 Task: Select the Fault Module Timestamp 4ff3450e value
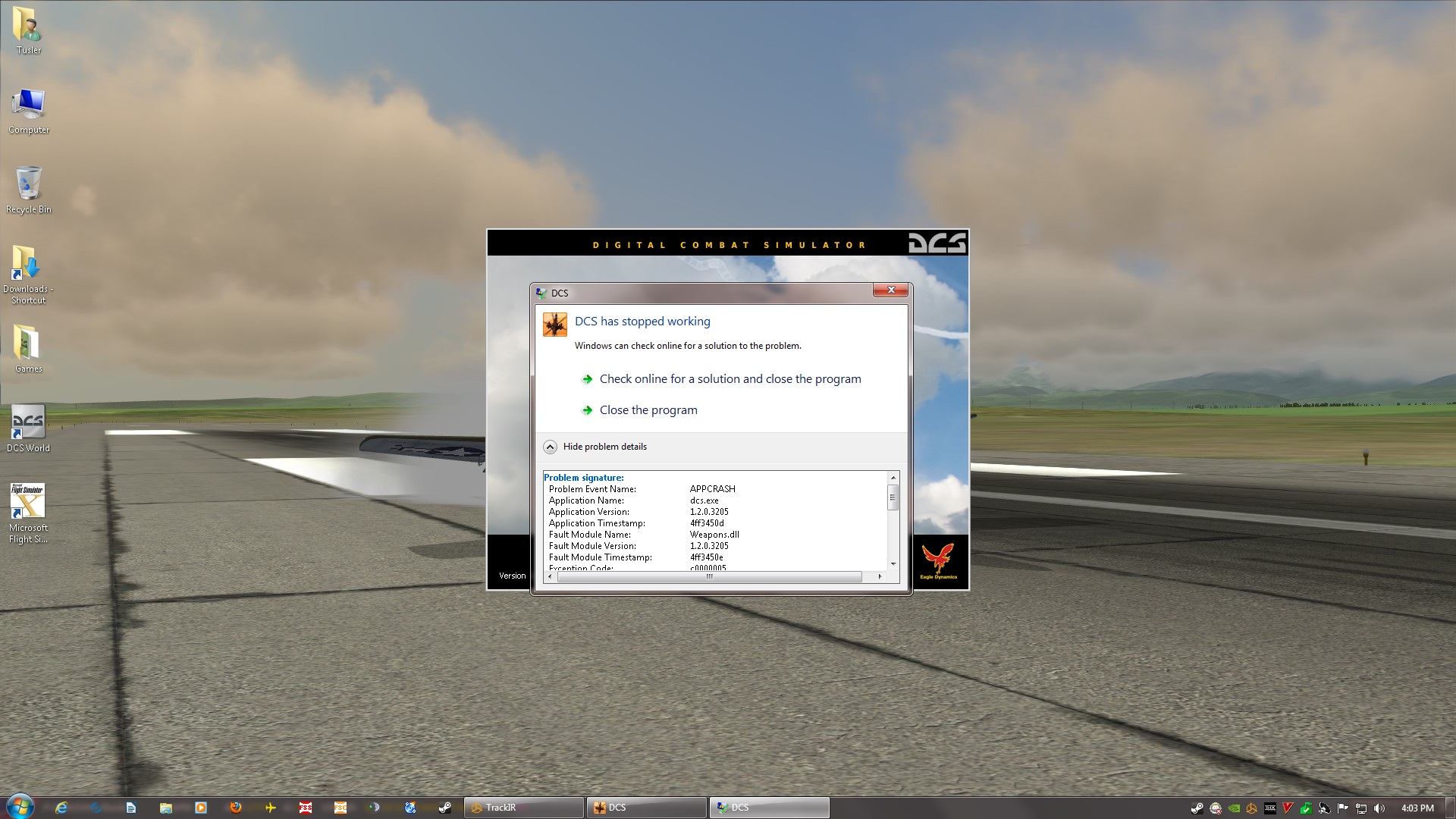[x=707, y=557]
